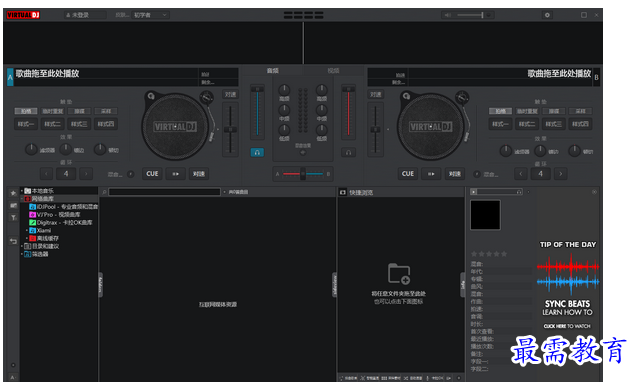The height and width of the screenshot is (382, 635).
Task: Expand the 本地音乐 folder
Action: coord(22,191)
